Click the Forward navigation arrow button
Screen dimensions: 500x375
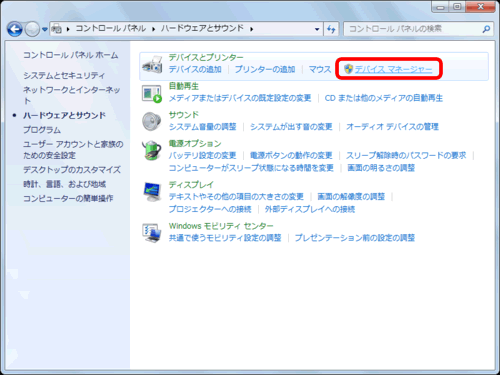click(32, 29)
